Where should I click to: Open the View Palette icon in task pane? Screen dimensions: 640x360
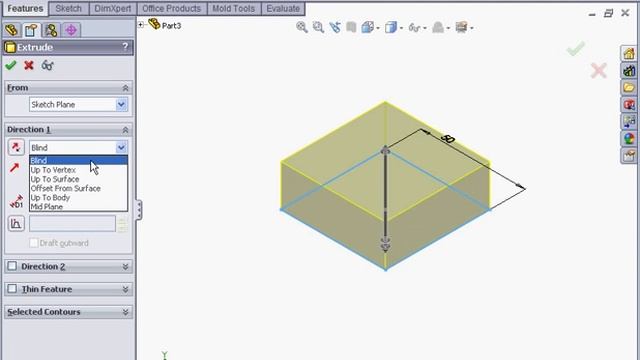(x=629, y=121)
